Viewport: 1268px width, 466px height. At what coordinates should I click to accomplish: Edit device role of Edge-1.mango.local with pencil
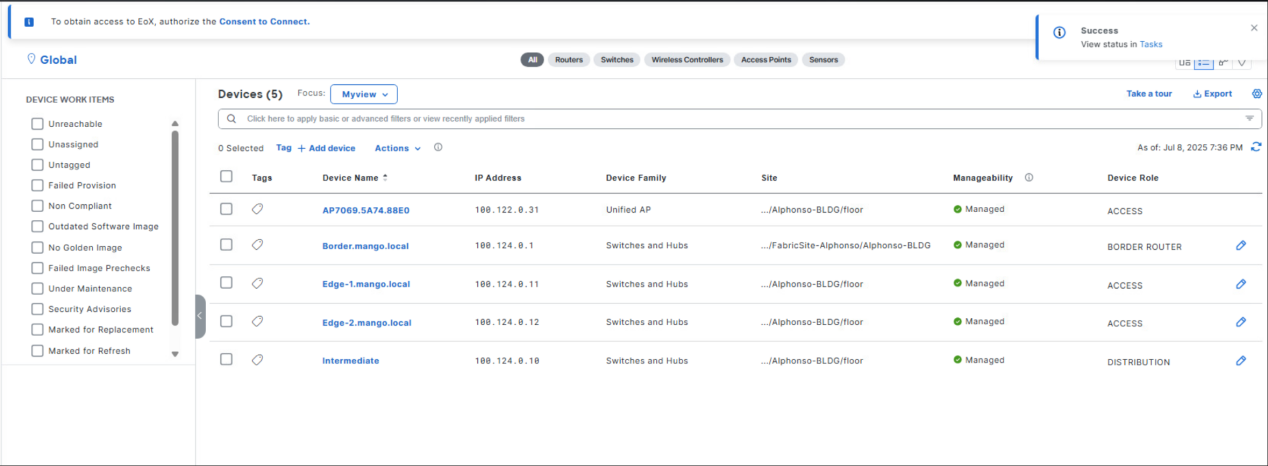coord(1241,284)
